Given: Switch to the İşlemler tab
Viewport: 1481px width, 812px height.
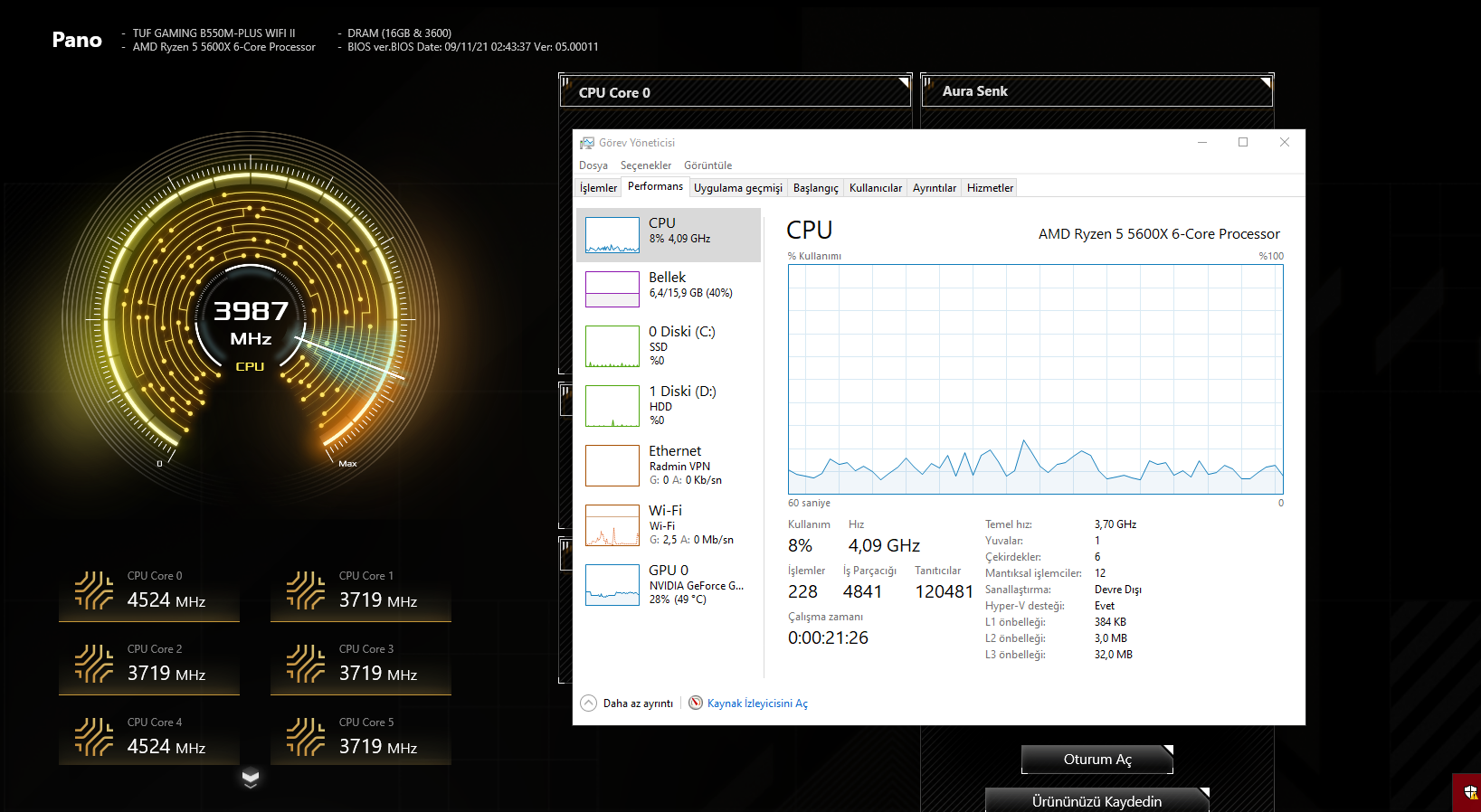Looking at the screenshot, I should [x=599, y=188].
